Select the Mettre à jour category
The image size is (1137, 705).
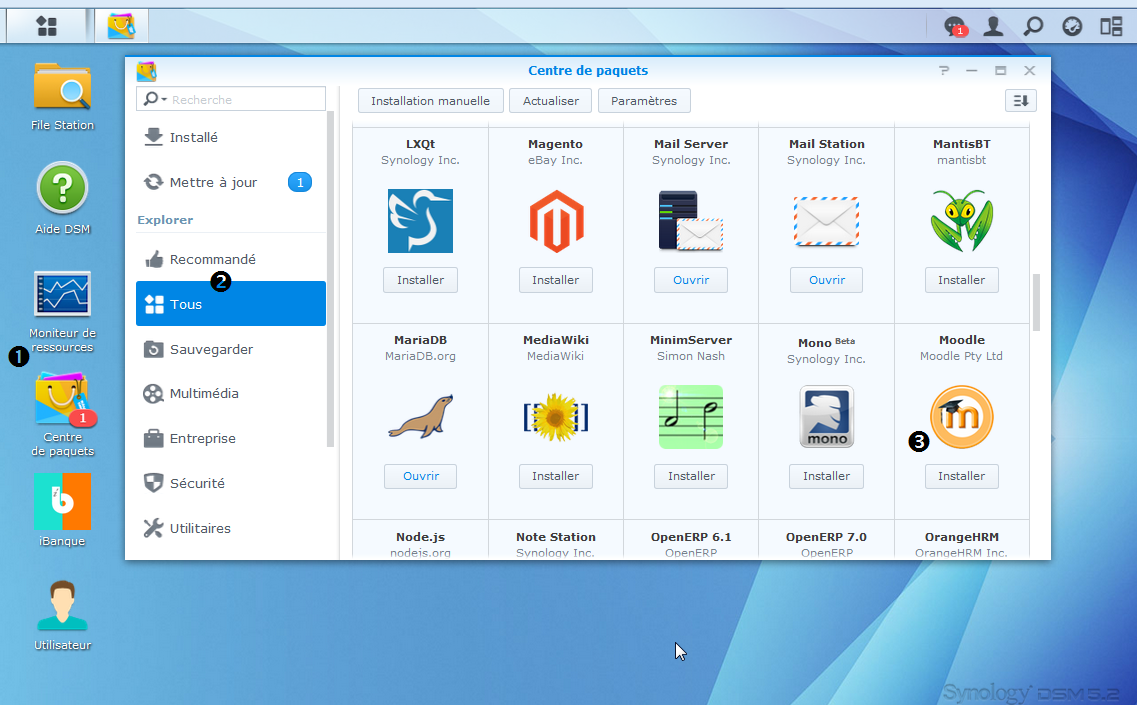click(231, 182)
